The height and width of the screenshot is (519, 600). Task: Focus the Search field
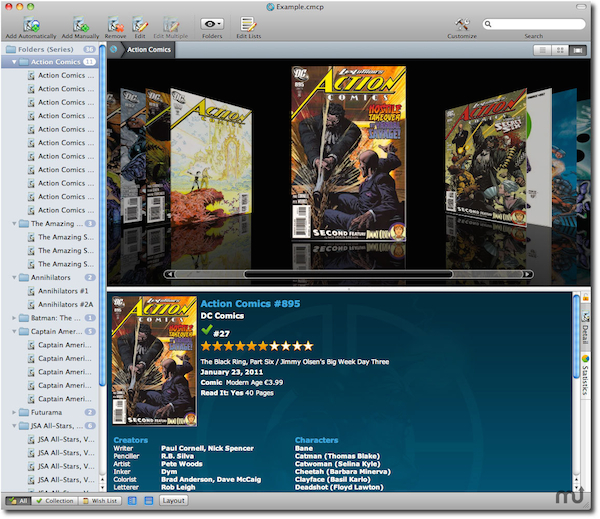[534, 24]
